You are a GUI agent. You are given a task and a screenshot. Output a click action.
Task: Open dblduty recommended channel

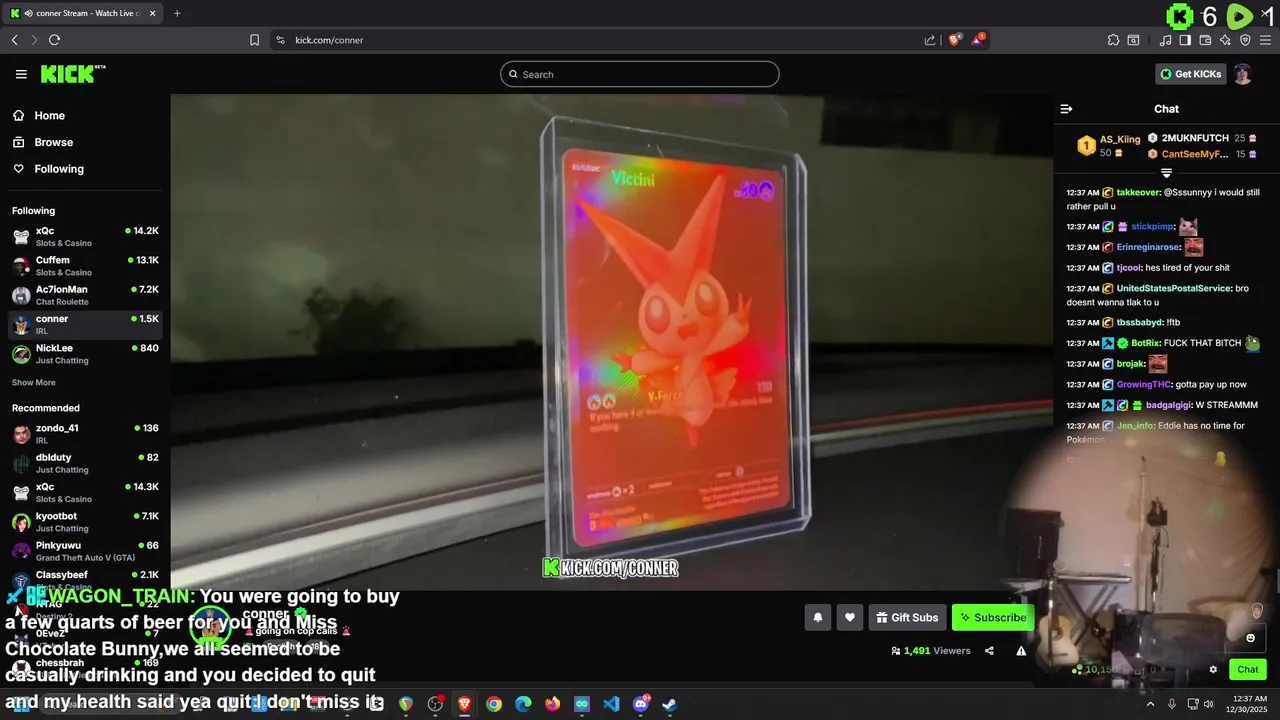coord(85,463)
